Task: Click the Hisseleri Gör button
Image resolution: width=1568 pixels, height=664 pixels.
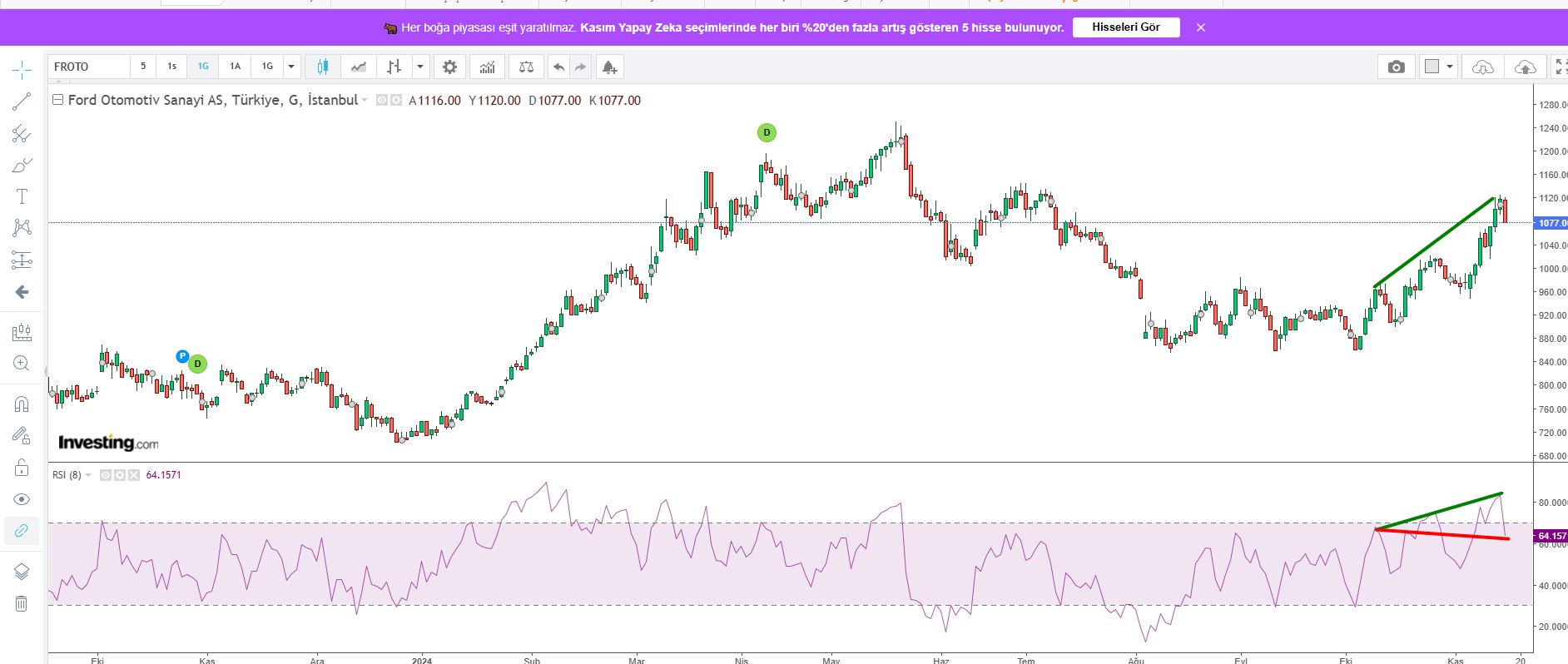Action: pyautogui.click(x=1126, y=27)
